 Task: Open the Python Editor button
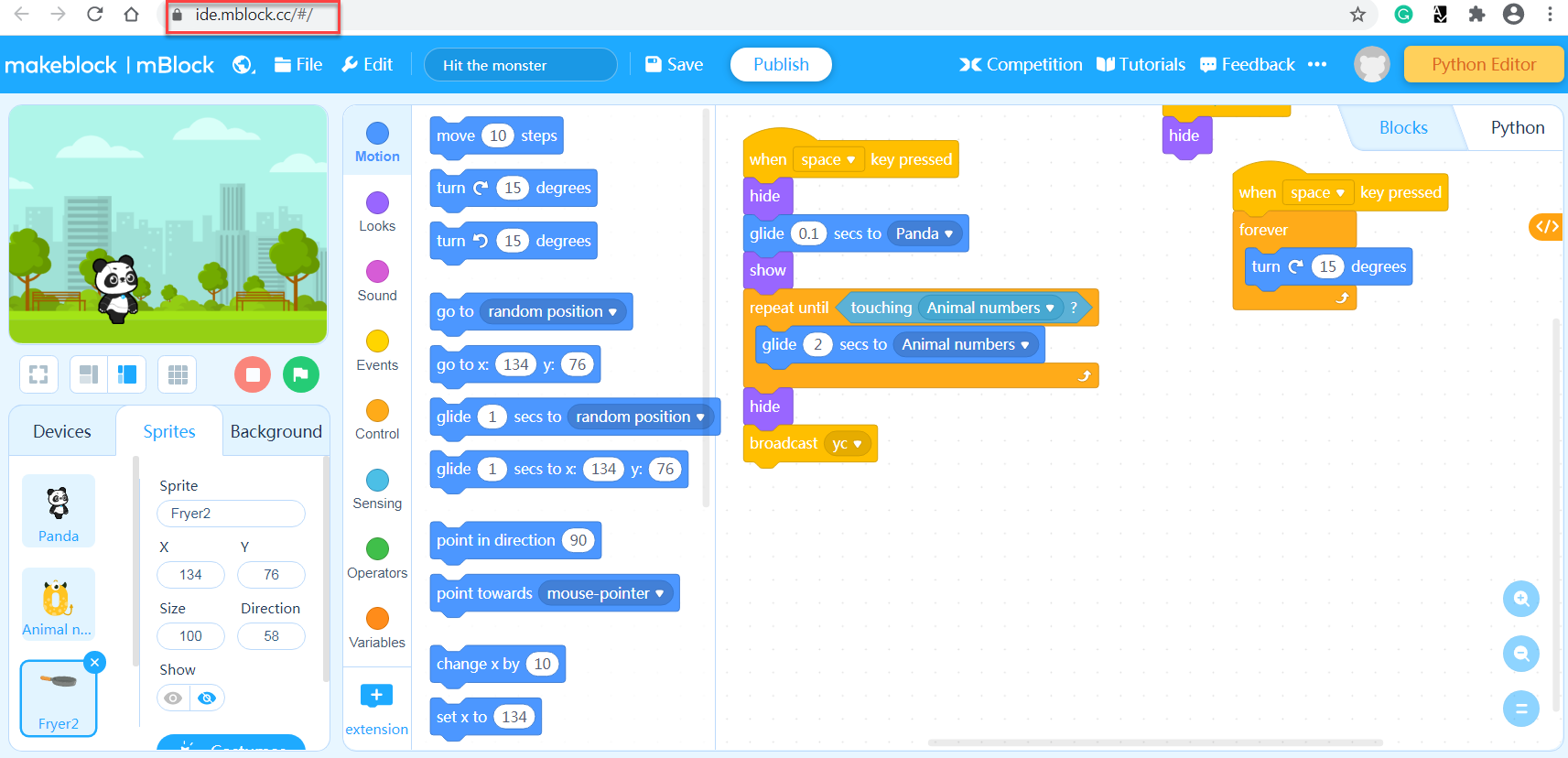pyautogui.click(x=1483, y=65)
